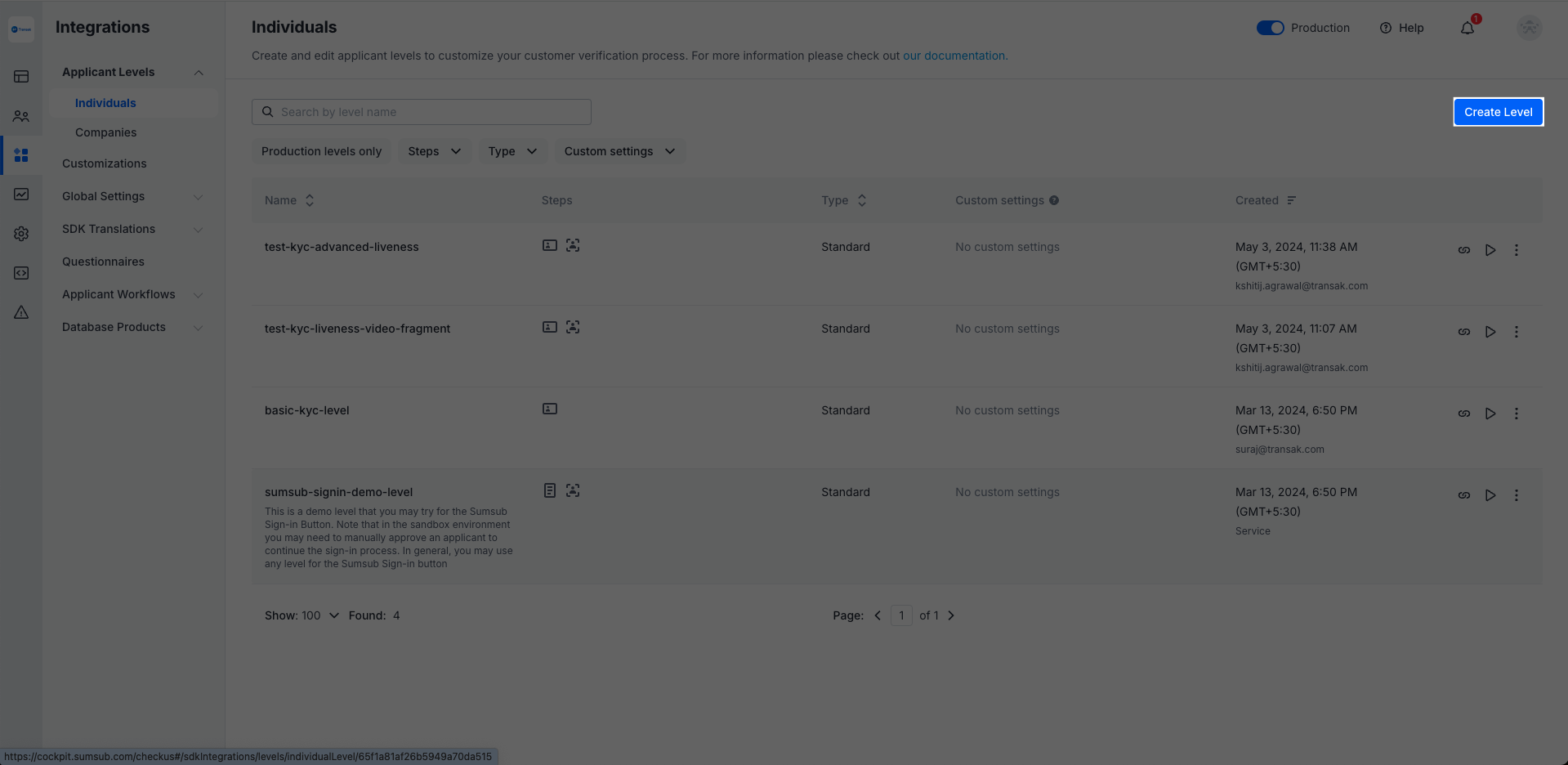This screenshot has width=1568, height=765.
Task: Toggle the Production mode switch
Action: [x=1270, y=28]
